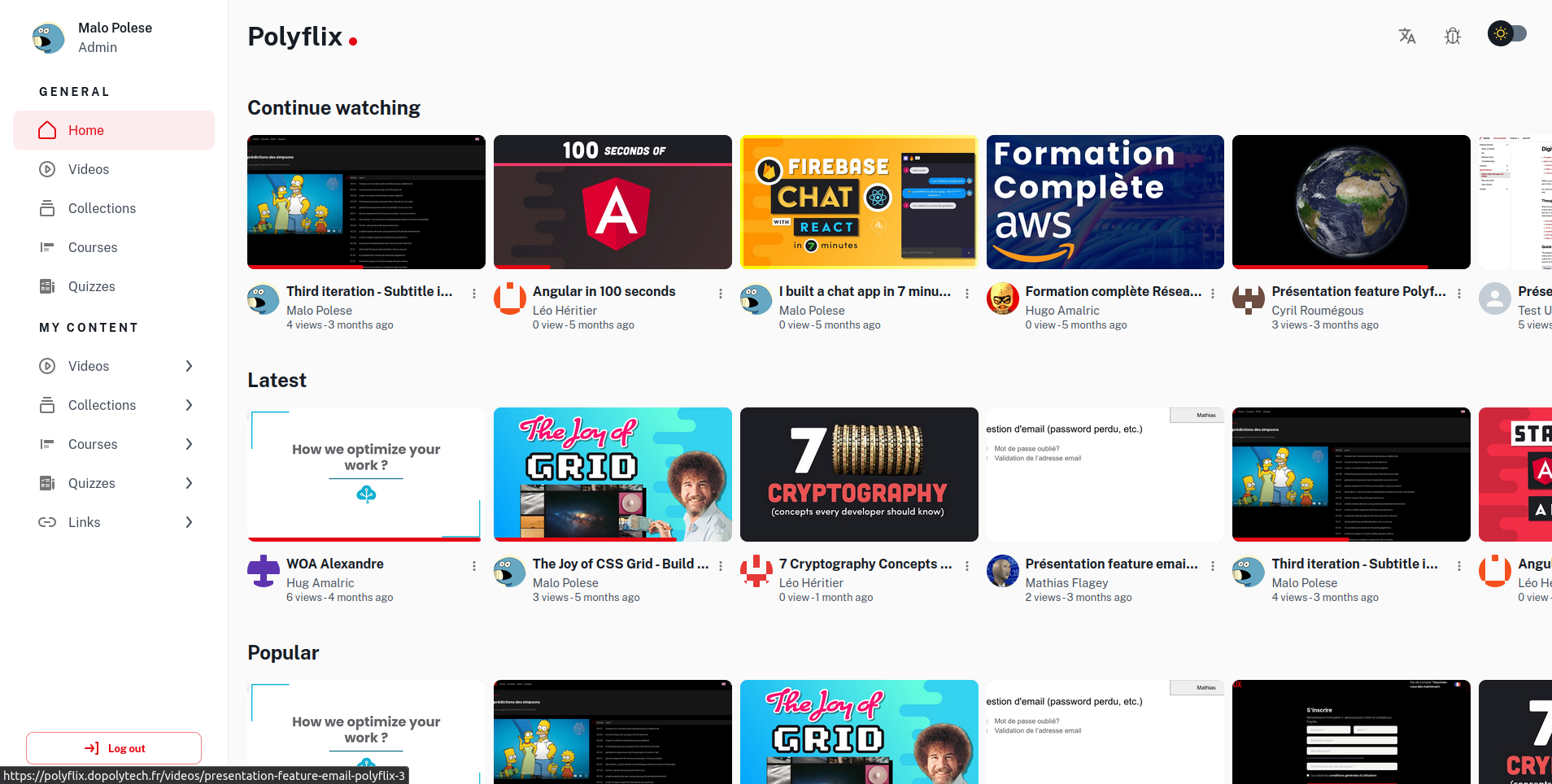Open the Firebase Chat video thumbnail
Image resolution: width=1552 pixels, height=784 pixels.
(858, 202)
